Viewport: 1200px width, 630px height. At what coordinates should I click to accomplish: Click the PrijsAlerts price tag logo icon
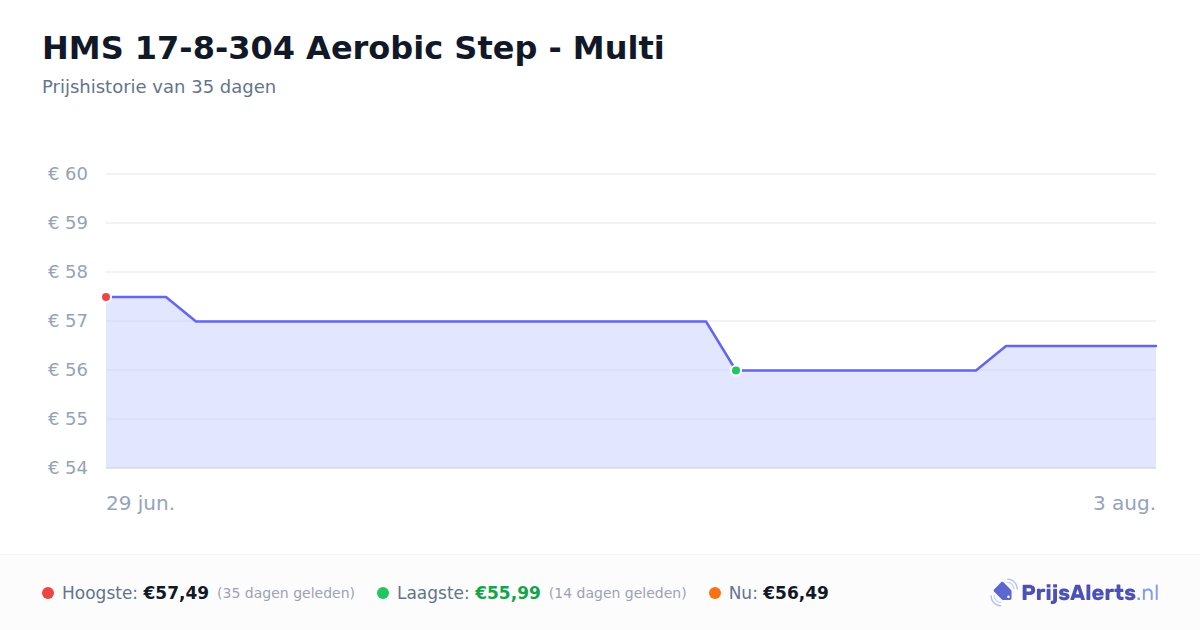pos(1003,593)
